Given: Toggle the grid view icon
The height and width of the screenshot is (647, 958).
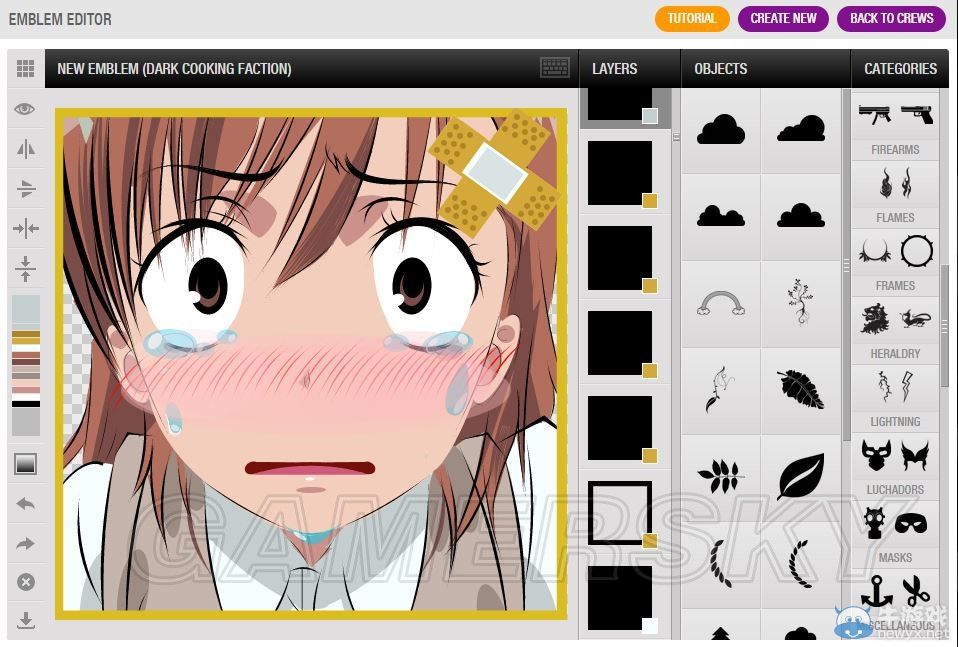Looking at the screenshot, I should tap(26, 69).
